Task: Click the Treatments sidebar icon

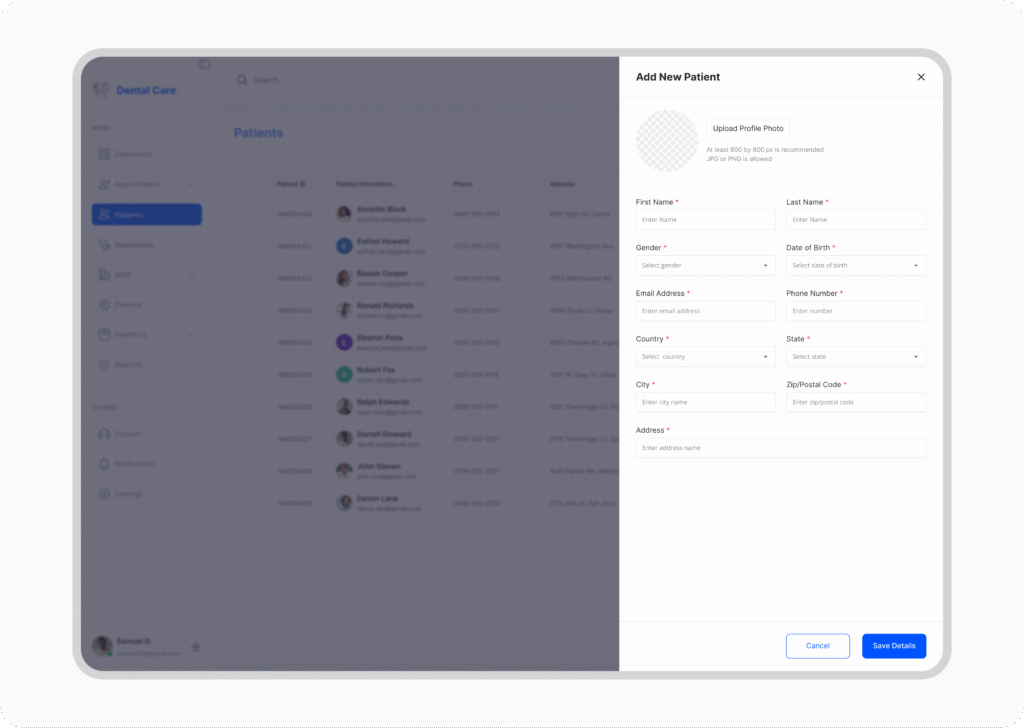Action: click(x=104, y=245)
